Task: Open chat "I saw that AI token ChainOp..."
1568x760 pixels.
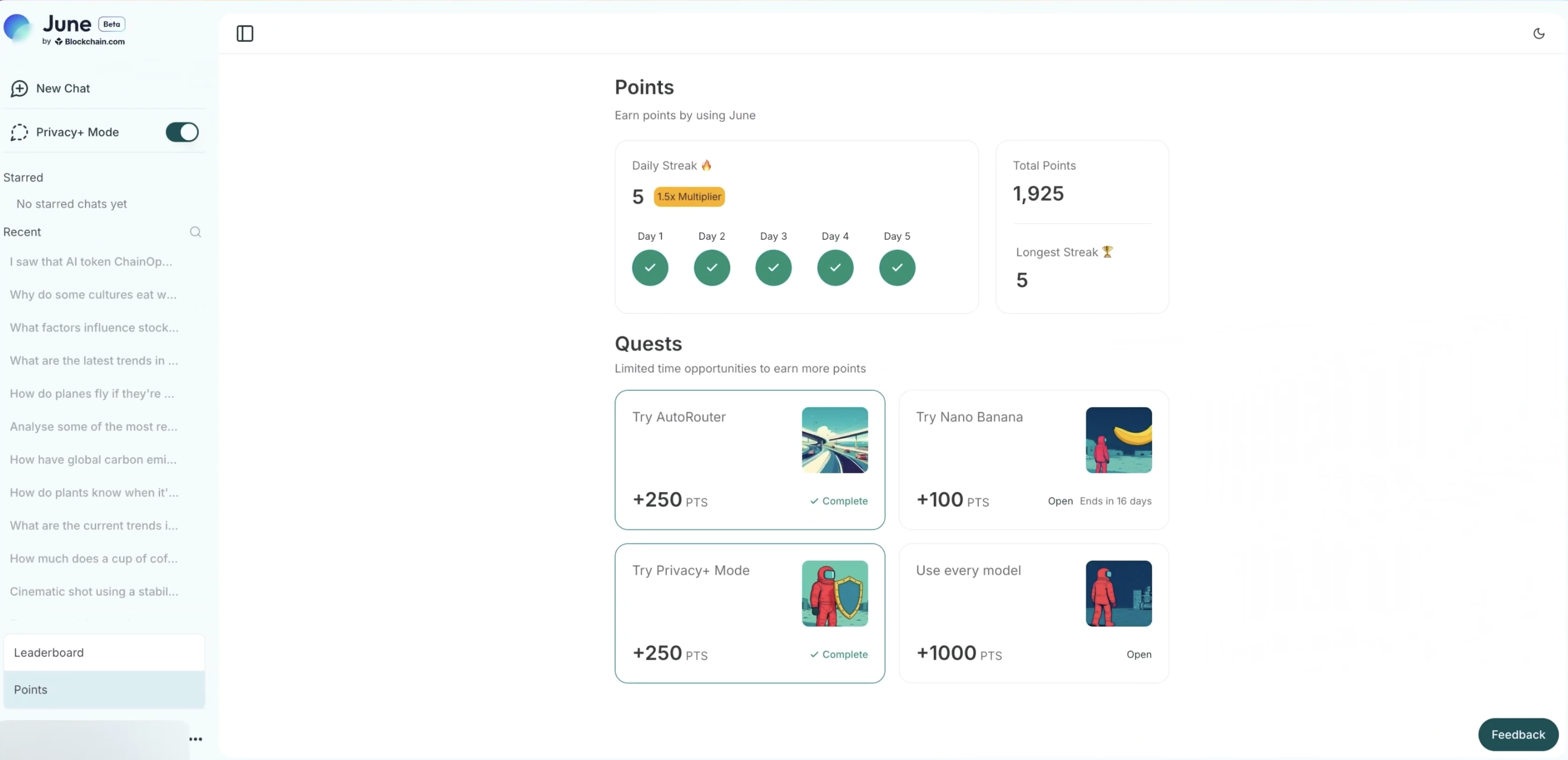Action: [x=91, y=262]
